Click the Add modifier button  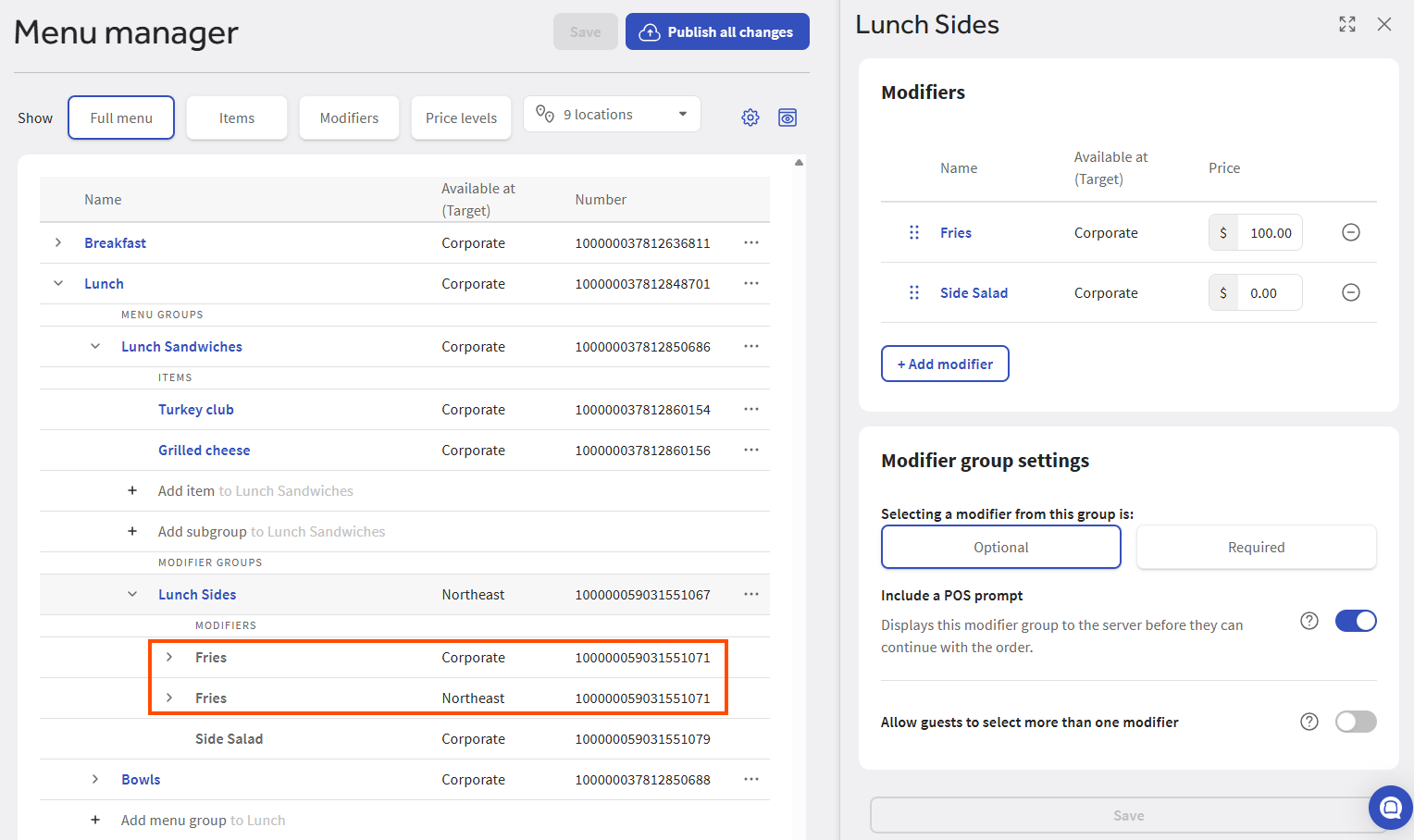coord(945,364)
